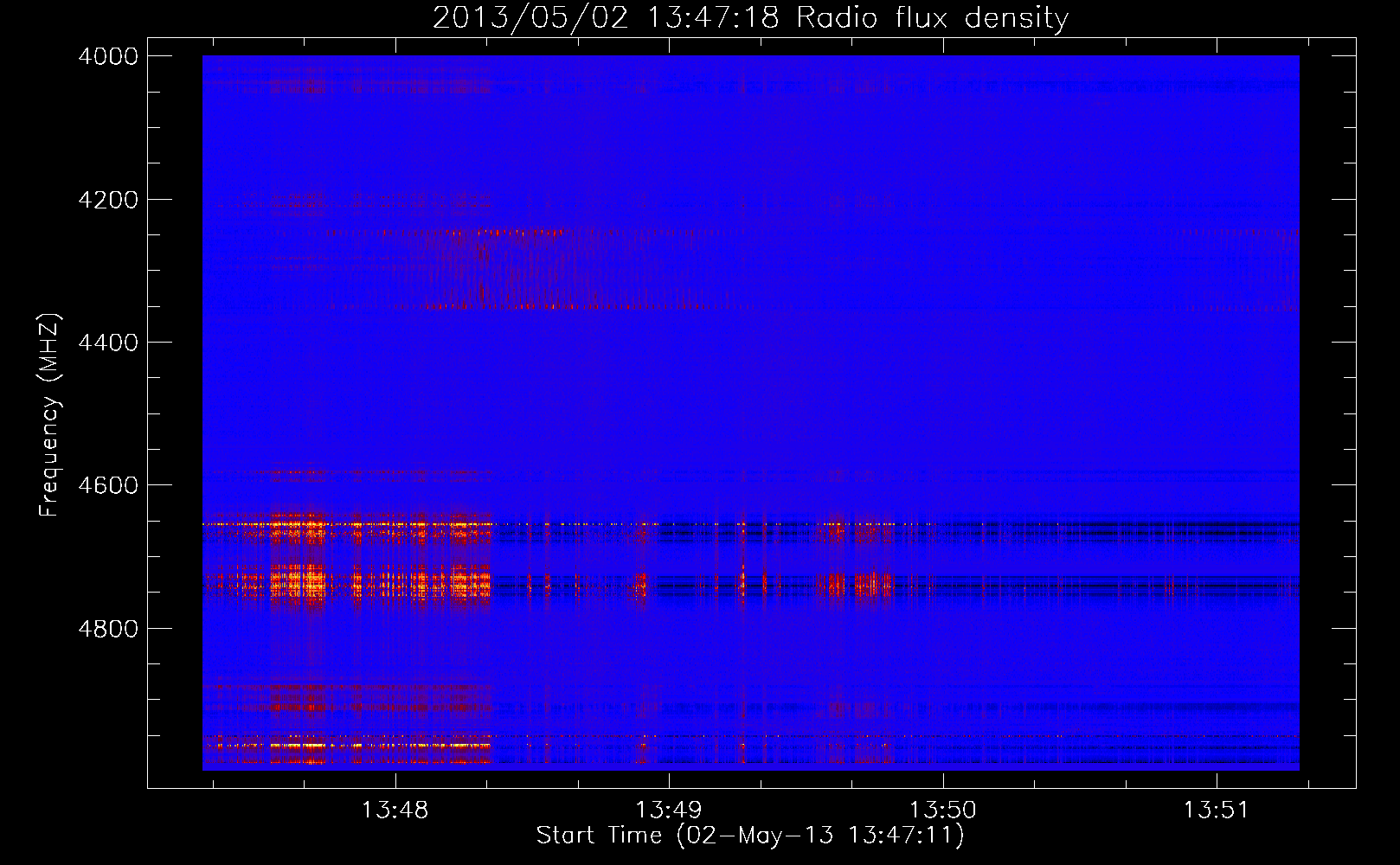Click the "Start Time (02-May-13 13:47:11)" label
Image resolution: width=1400 pixels, height=865 pixels.
[x=750, y=836]
